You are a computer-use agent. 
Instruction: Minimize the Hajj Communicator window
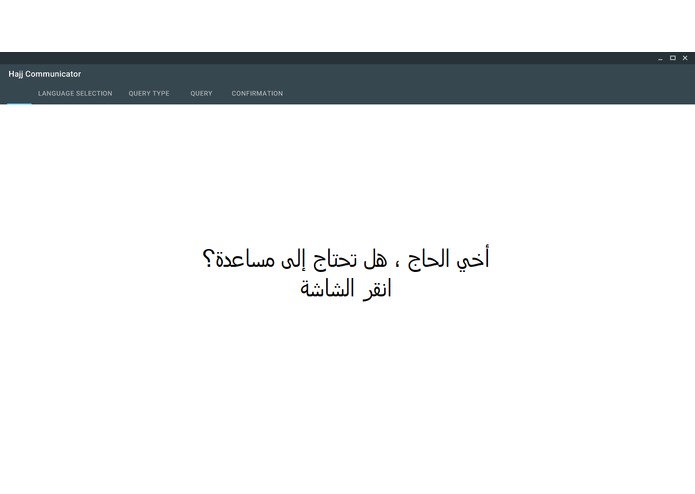coord(660,58)
